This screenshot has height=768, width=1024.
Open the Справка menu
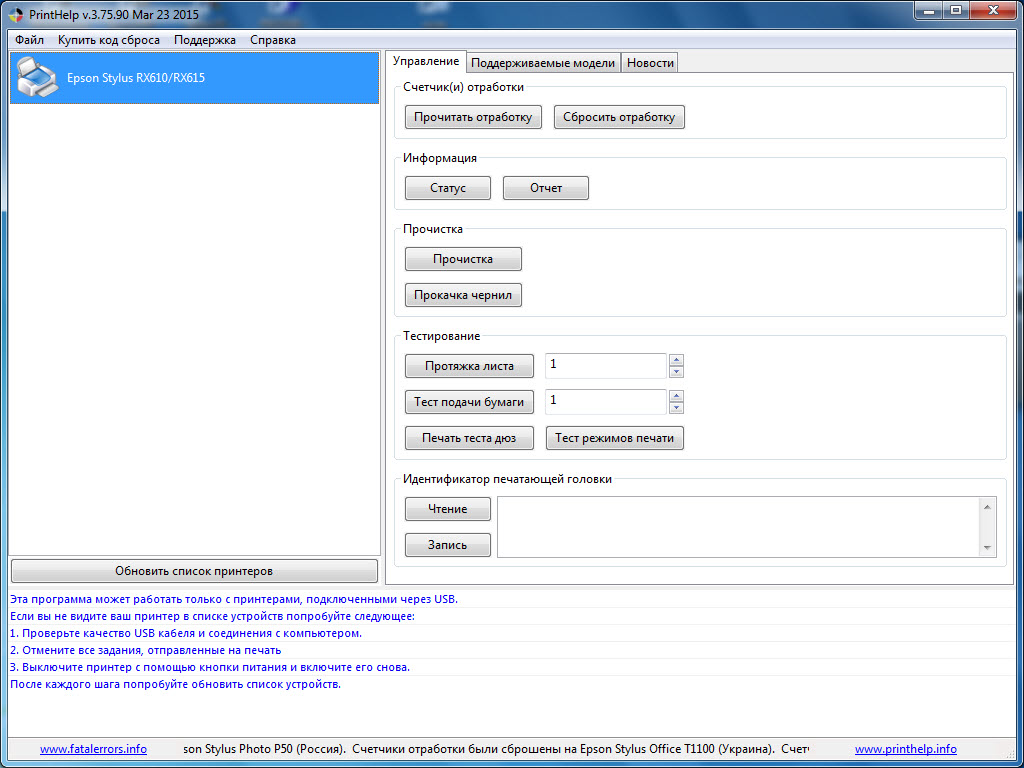[272, 40]
